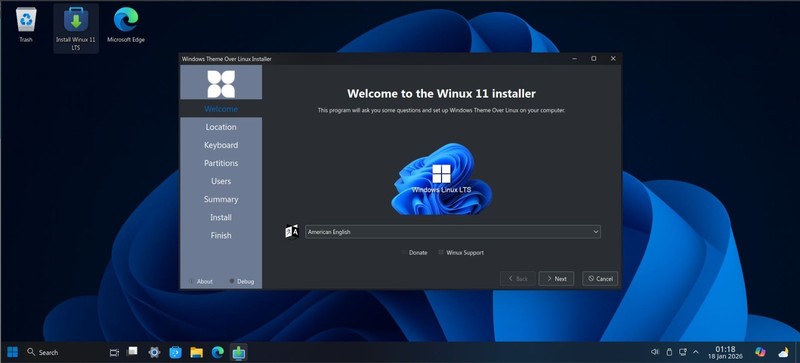Go to the Keyboard step
800x363 pixels.
coord(221,145)
